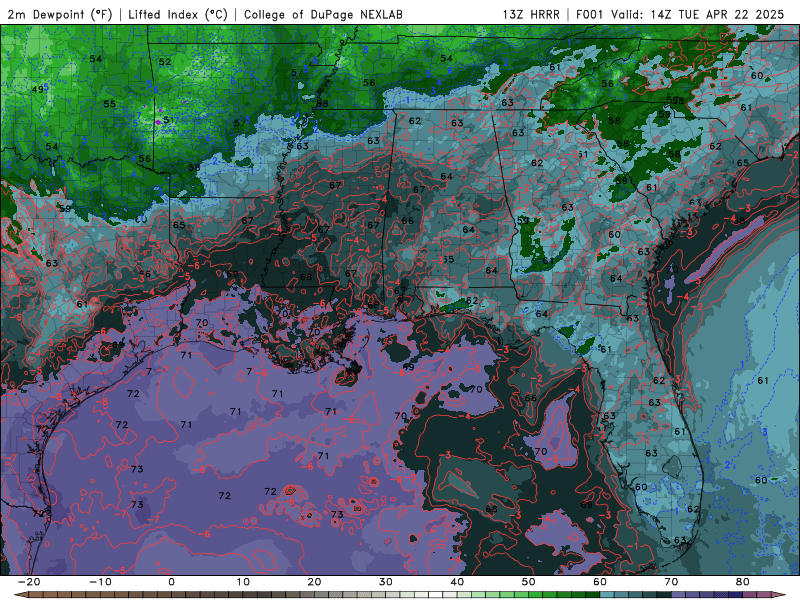Image resolution: width=800 pixels, height=600 pixels.
Task: Click the '40' label on the color scale
Action: 457,582
